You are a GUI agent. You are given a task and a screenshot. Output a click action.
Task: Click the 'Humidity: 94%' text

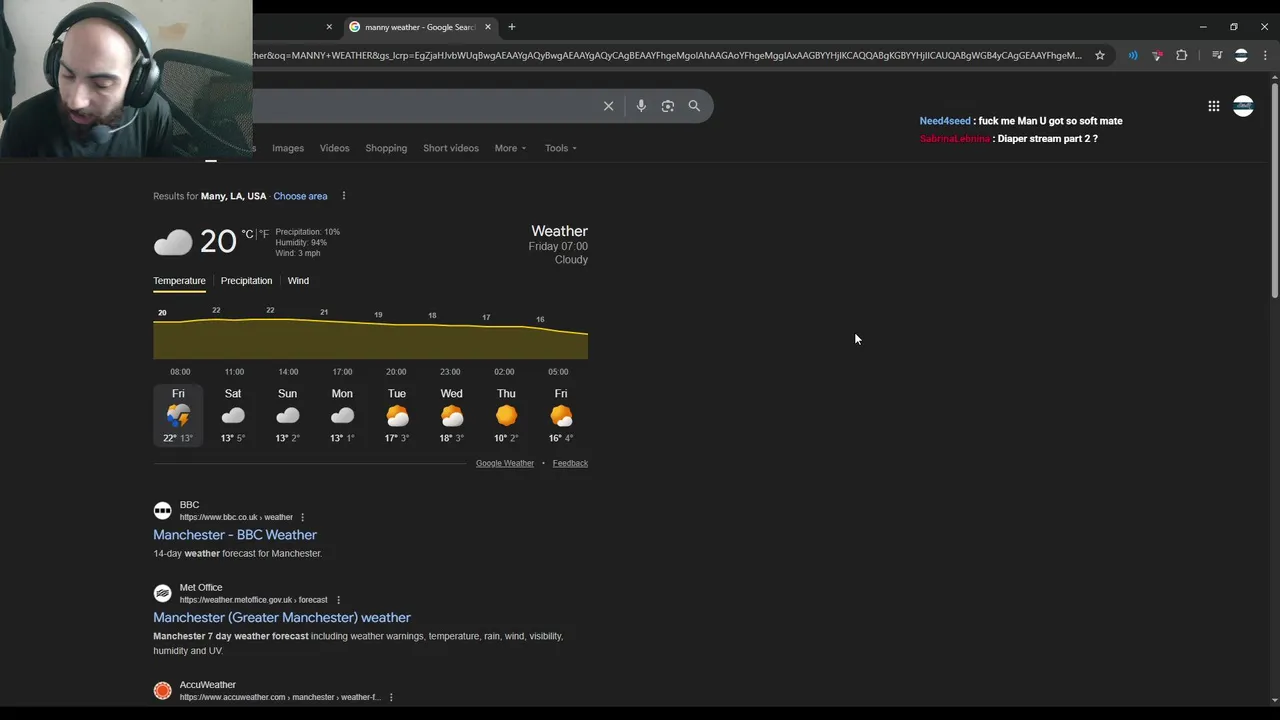tap(301, 243)
